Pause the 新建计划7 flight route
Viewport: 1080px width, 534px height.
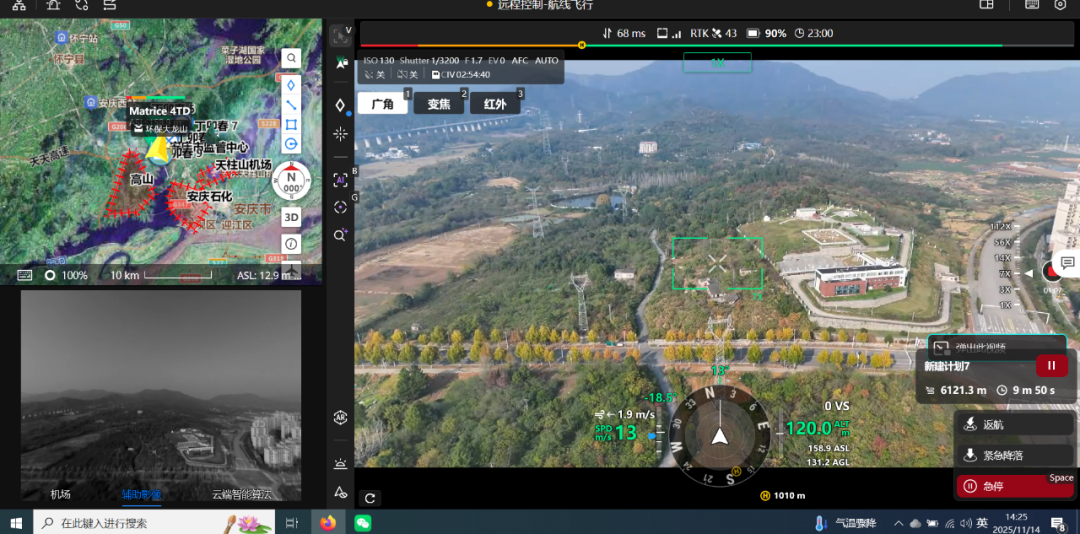click(x=1052, y=366)
